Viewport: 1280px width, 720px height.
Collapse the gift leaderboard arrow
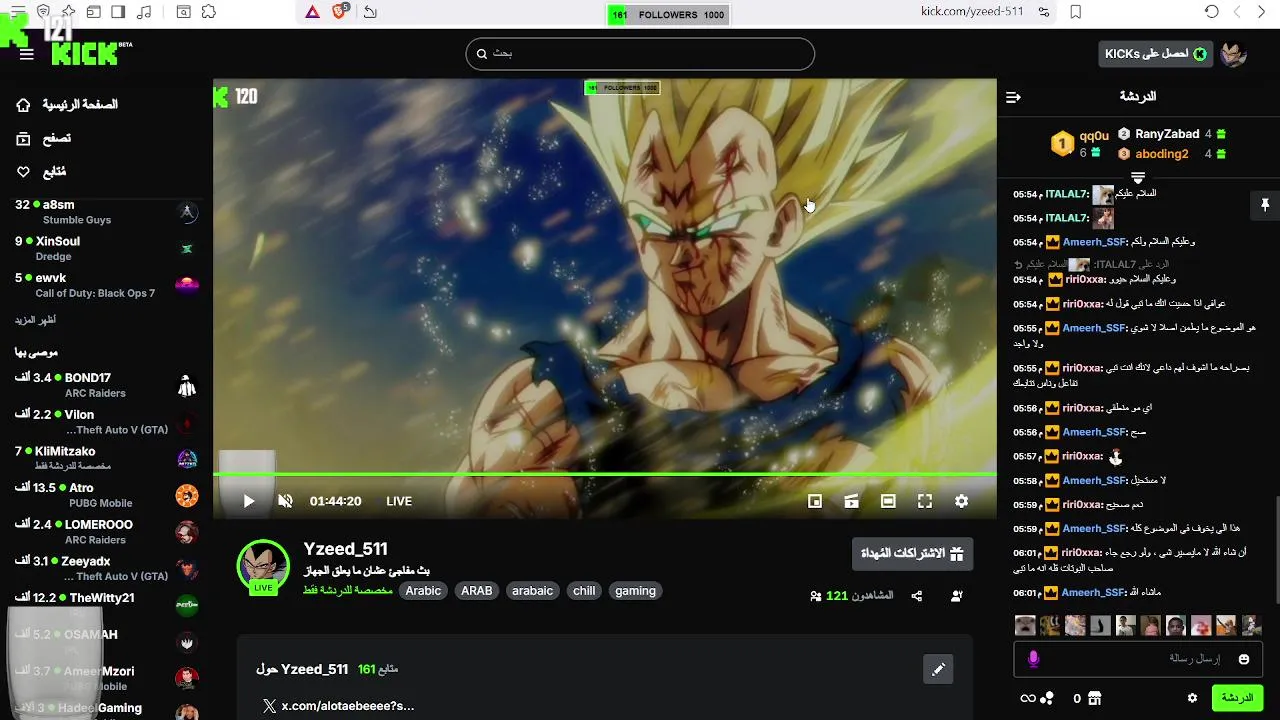pyautogui.click(x=1138, y=178)
